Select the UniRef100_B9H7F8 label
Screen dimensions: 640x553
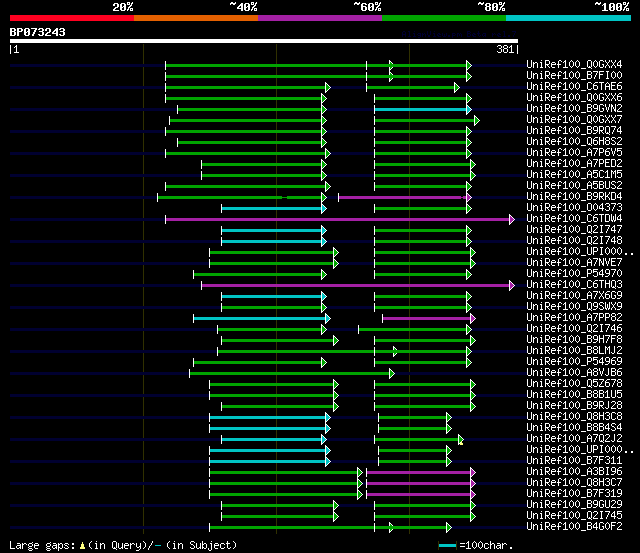pos(574,340)
